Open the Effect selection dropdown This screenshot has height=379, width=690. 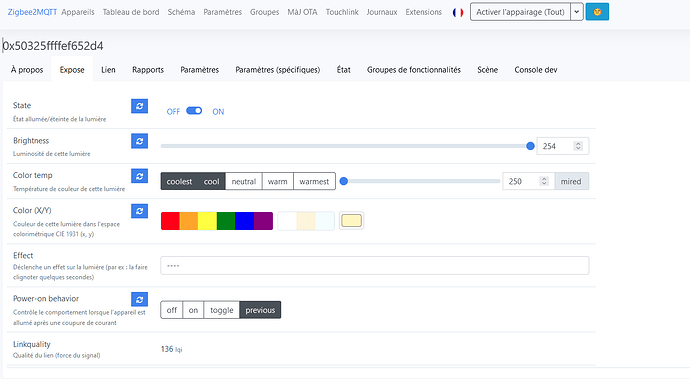(x=374, y=265)
